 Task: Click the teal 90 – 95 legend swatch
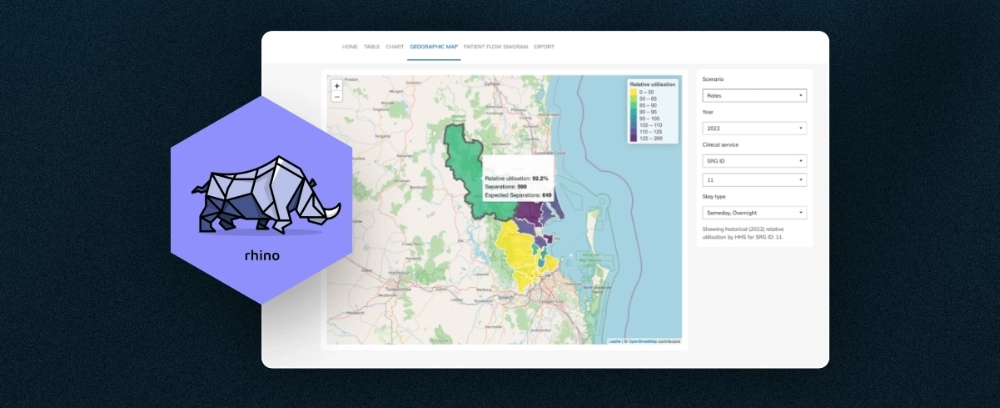pyautogui.click(x=635, y=111)
